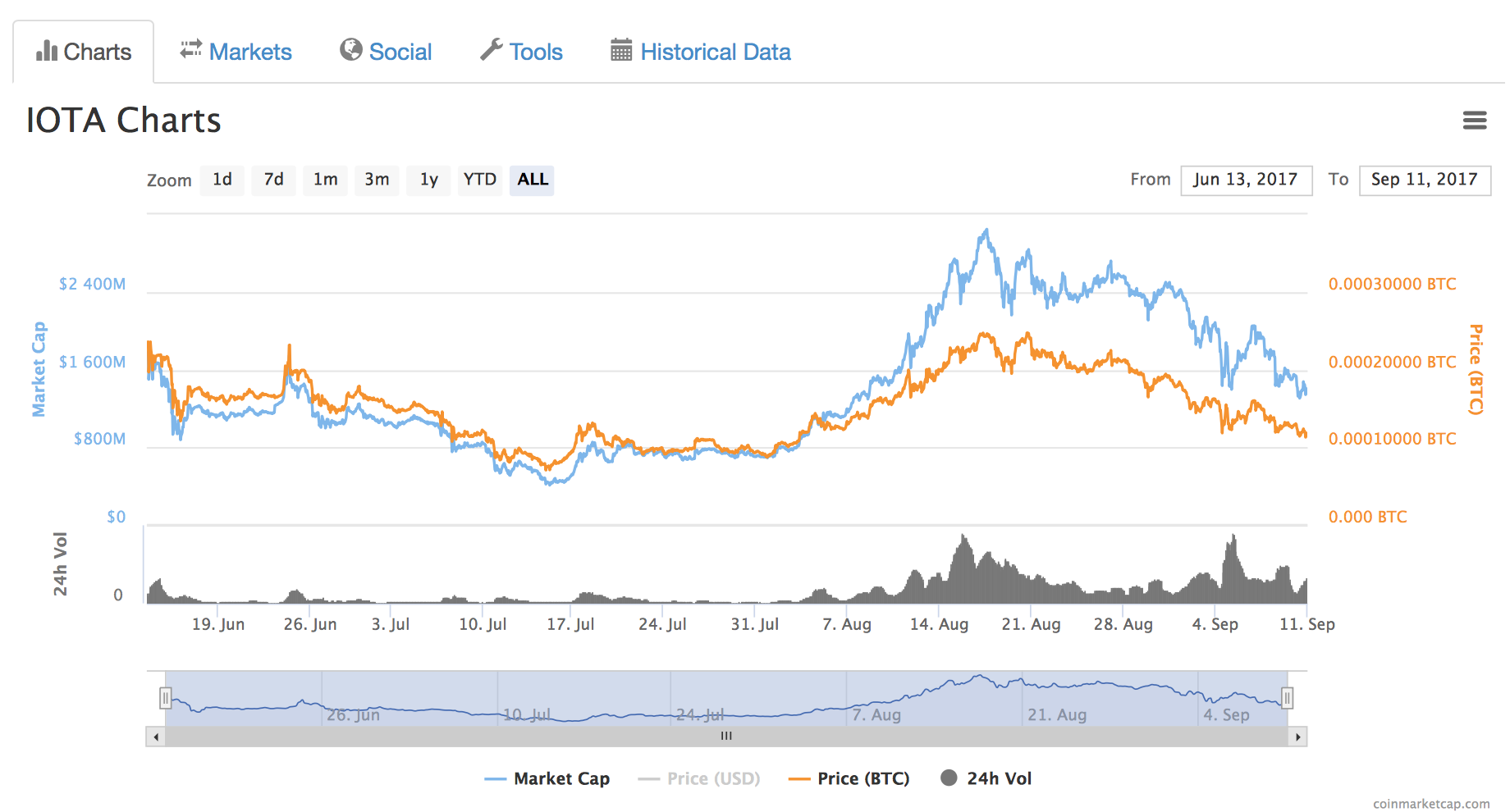Click the 0.00030000 BTC axis label
The height and width of the screenshot is (812, 1510).
click(x=1392, y=284)
